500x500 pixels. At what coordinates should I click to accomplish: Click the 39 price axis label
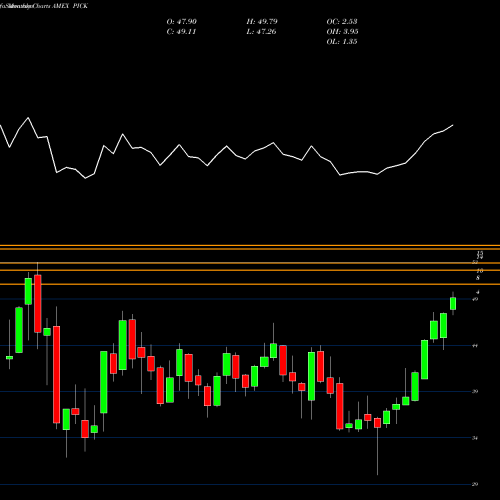pos(475,391)
